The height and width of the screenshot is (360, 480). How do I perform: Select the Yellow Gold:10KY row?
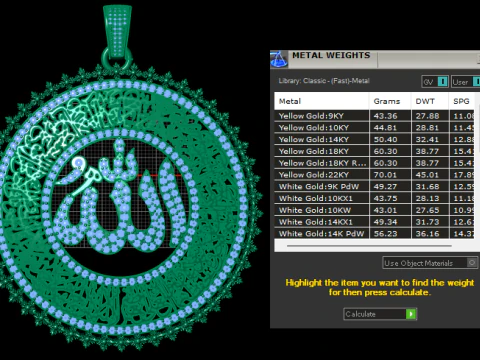[x=374, y=128]
